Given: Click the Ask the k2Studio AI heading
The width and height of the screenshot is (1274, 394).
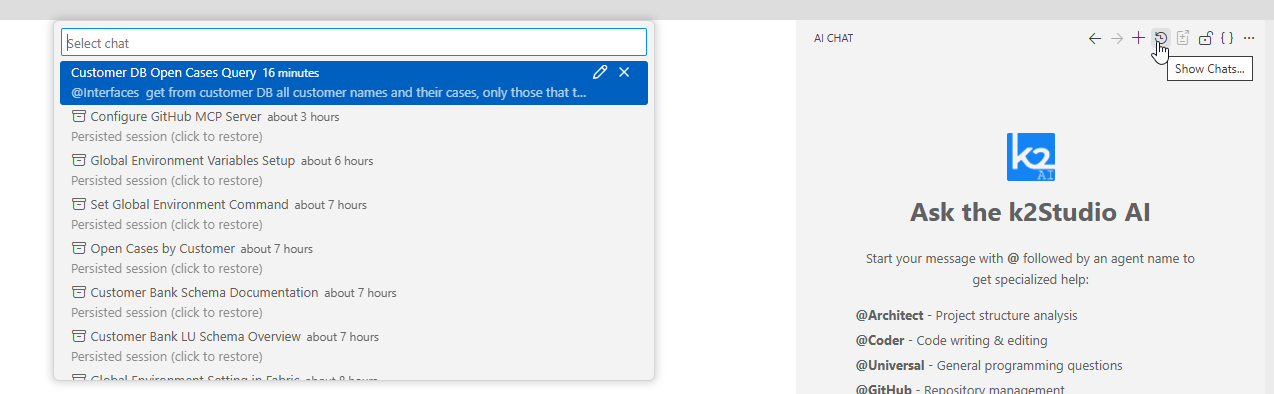Looking at the screenshot, I should [1030, 212].
